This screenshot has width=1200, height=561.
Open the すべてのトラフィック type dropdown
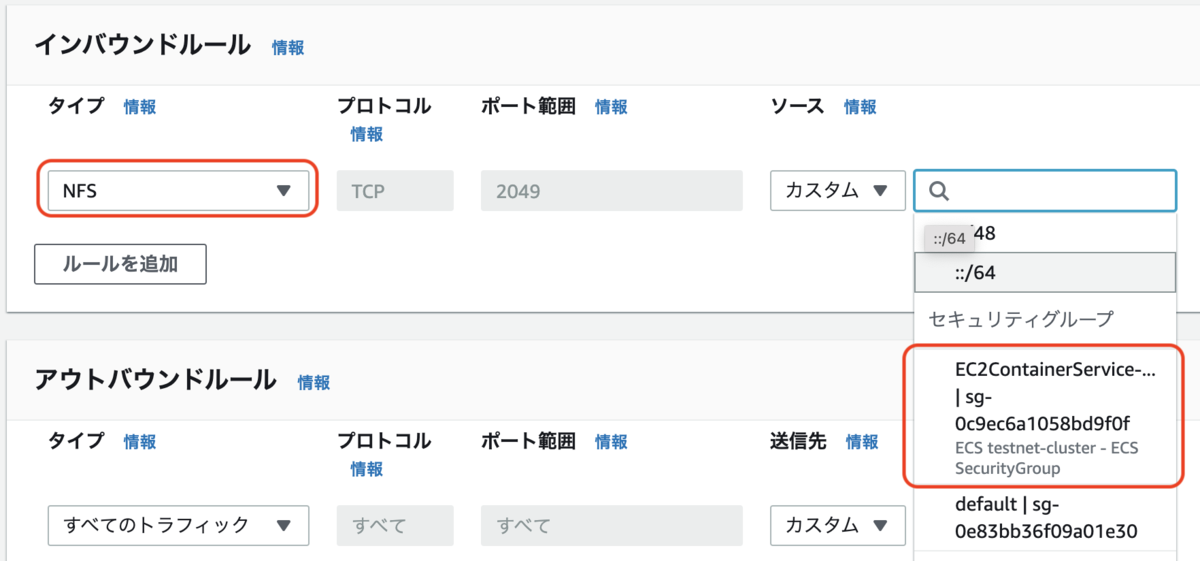(x=178, y=525)
